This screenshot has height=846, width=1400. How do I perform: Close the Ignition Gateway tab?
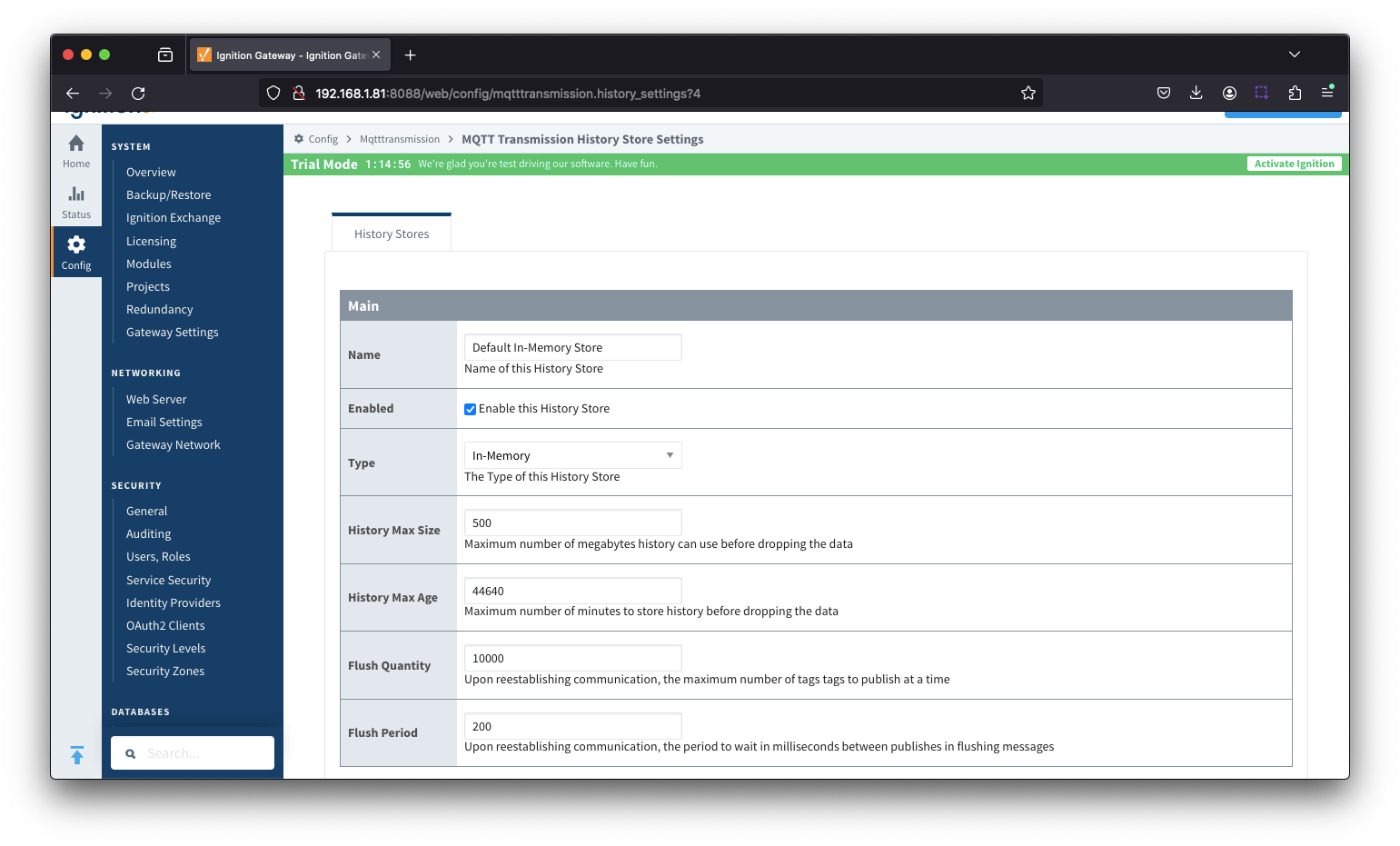(x=376, y=55)
